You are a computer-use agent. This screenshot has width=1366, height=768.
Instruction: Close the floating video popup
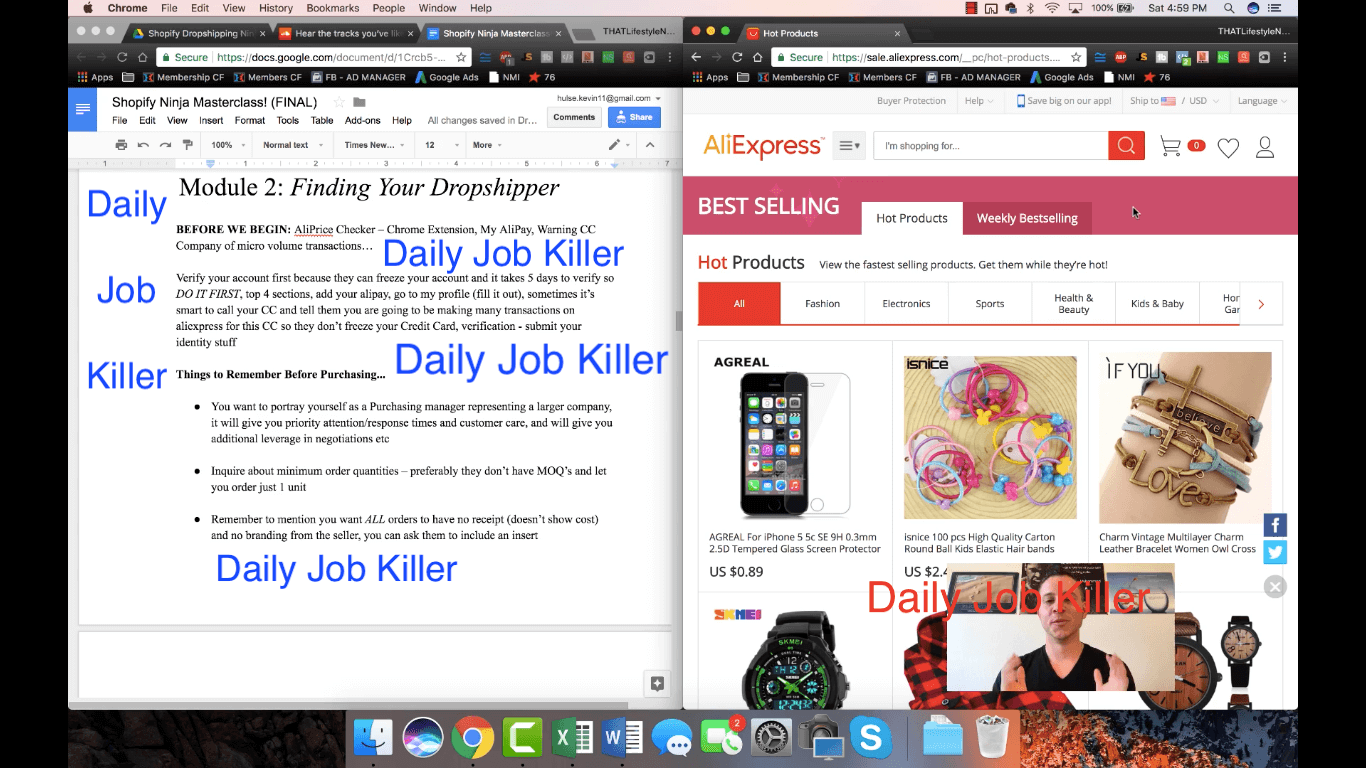(x=1275, y=587)
